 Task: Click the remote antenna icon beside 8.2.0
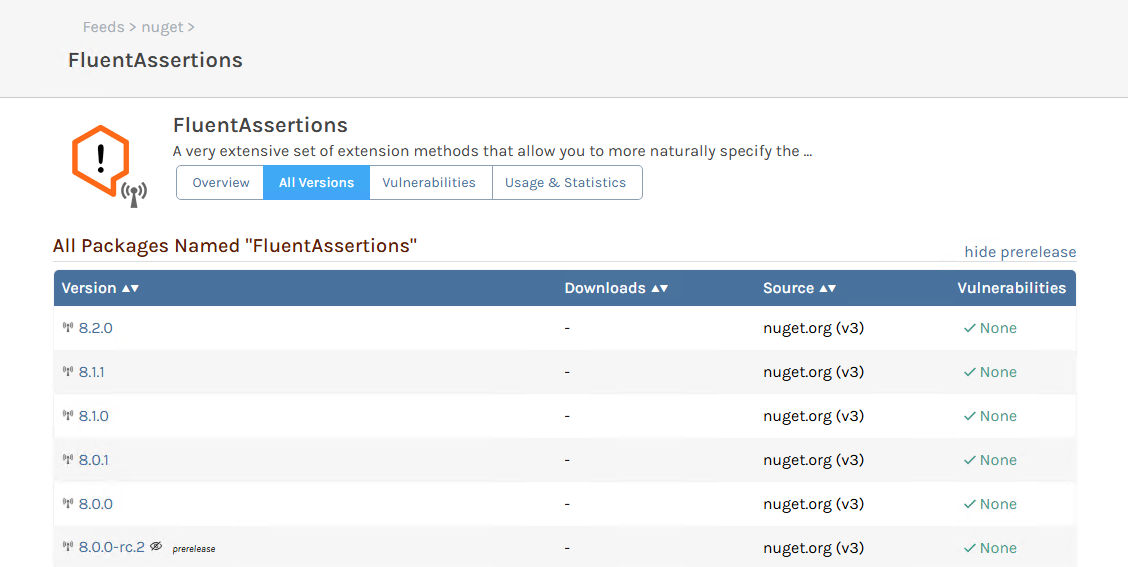click(68, 328)
